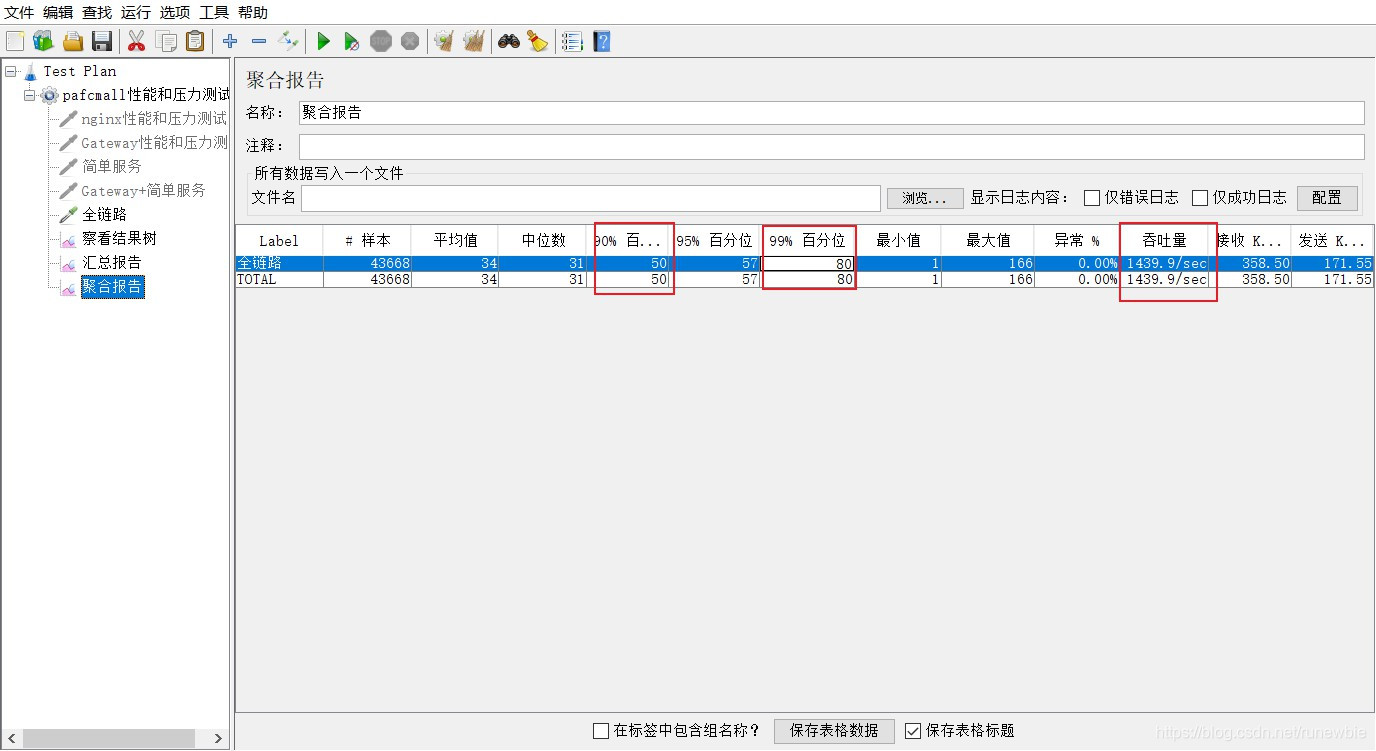Create a new test plan via the toolbar

coord(15,41)
